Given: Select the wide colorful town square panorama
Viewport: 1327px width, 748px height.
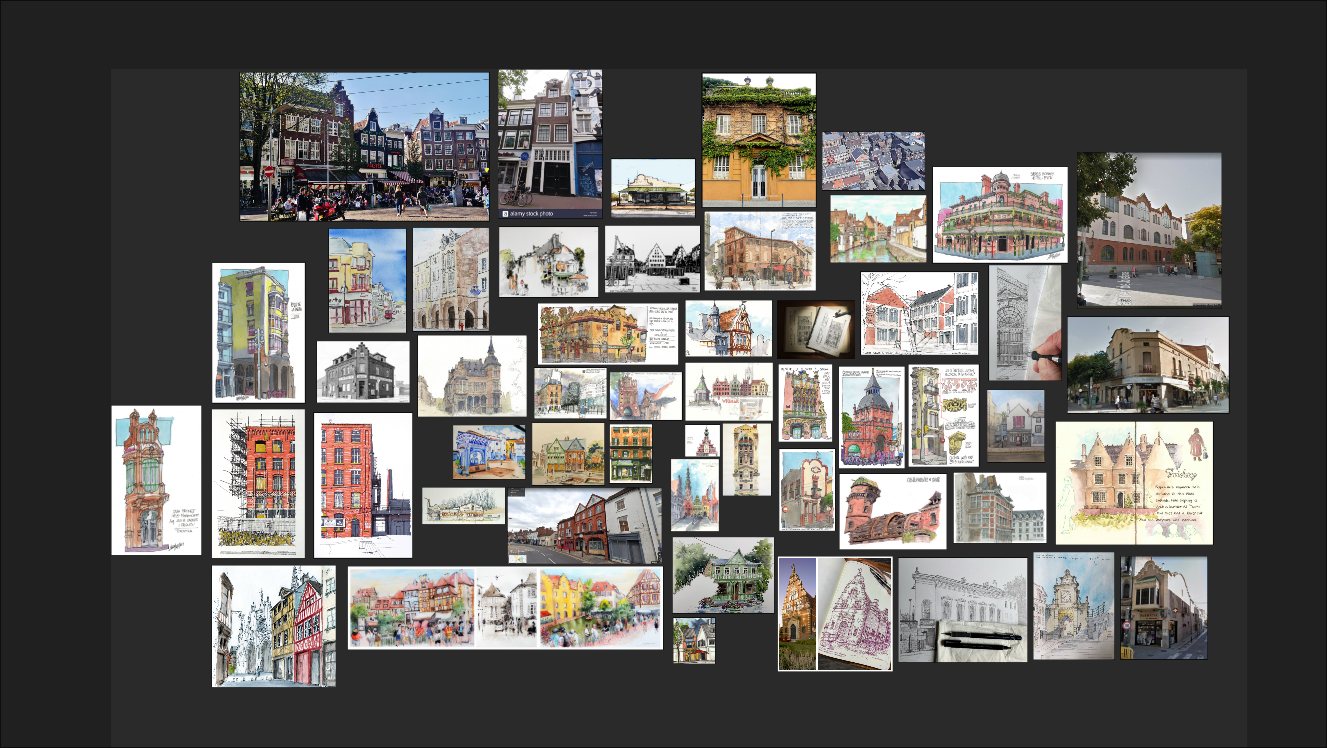Looking at the screenshot, I should click(505, 608).
